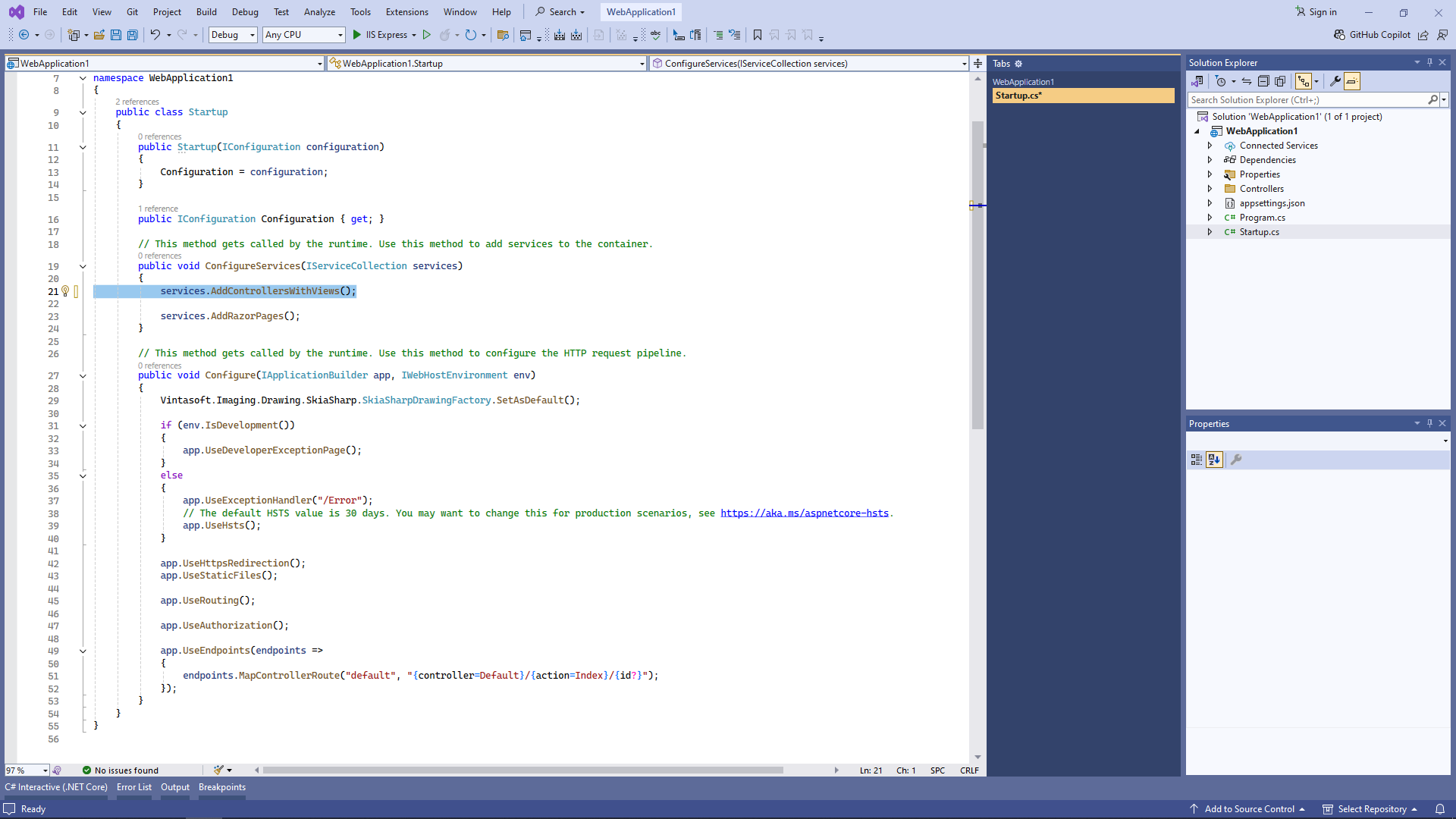Switch to the Error List tab
This screenshot has width=1456, height=819.
134,787
